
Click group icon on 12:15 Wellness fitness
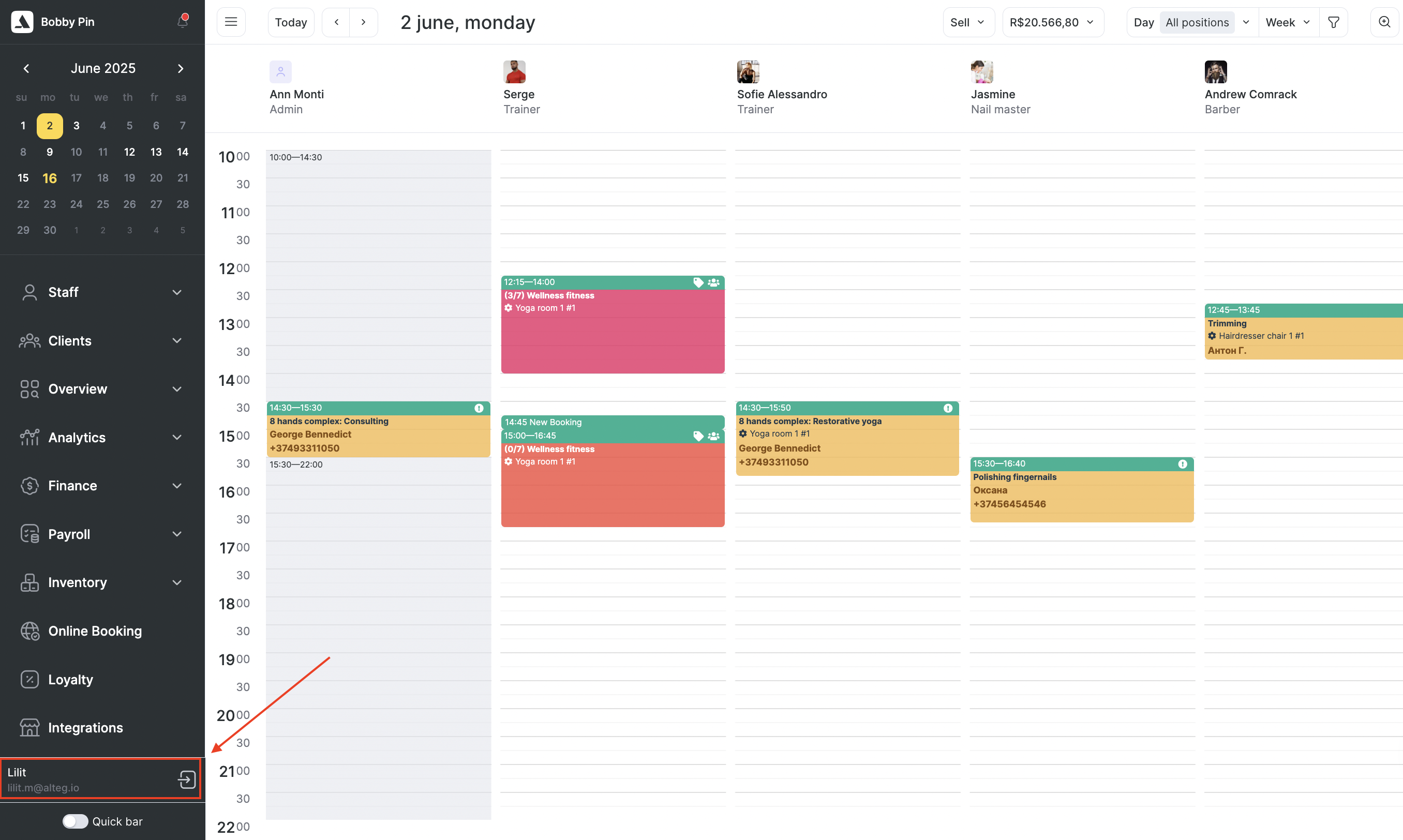click(x=714, y=282)
